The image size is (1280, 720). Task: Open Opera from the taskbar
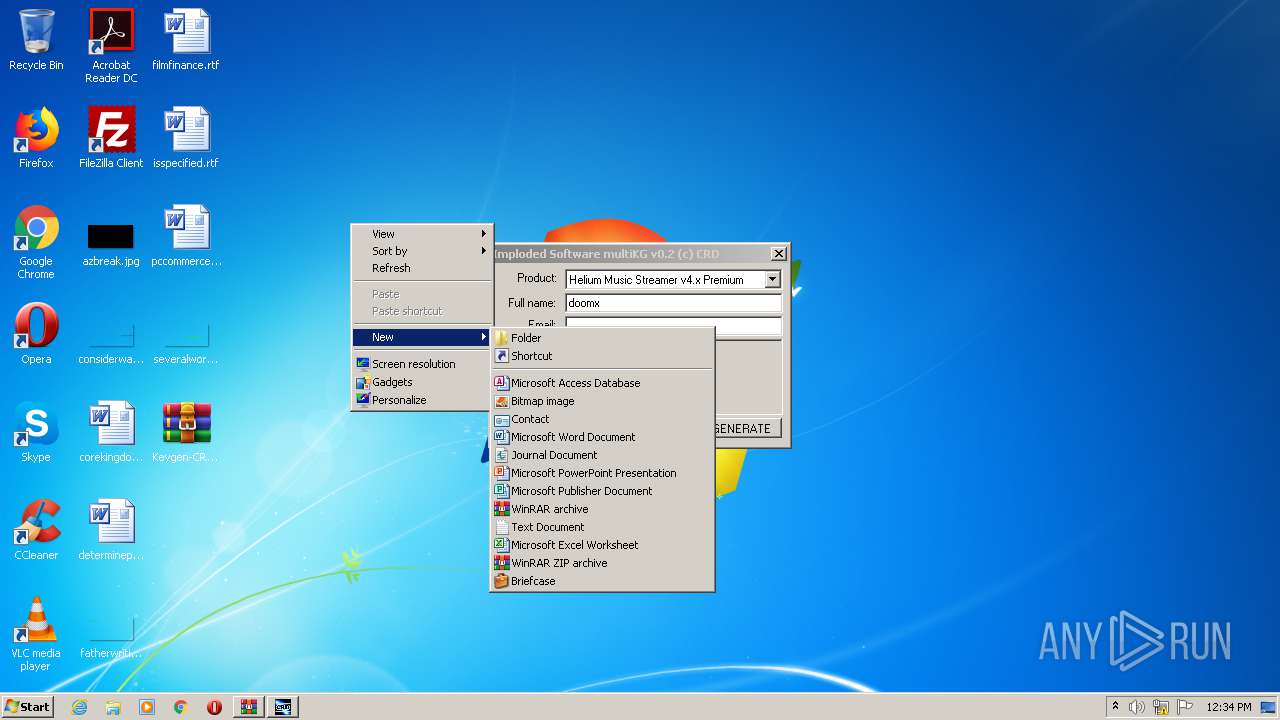(x=214, y=707)
